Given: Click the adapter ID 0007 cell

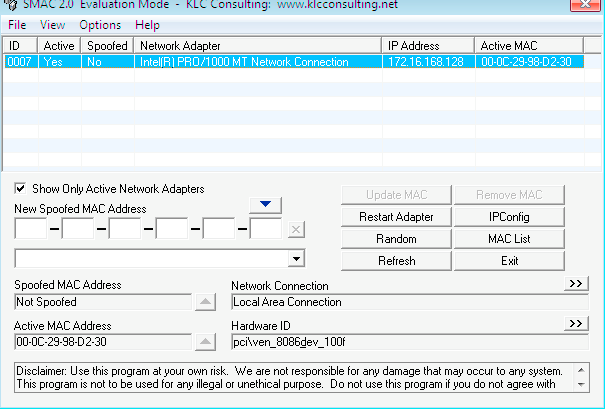Looking at the screenshot, I should (20, 62).
